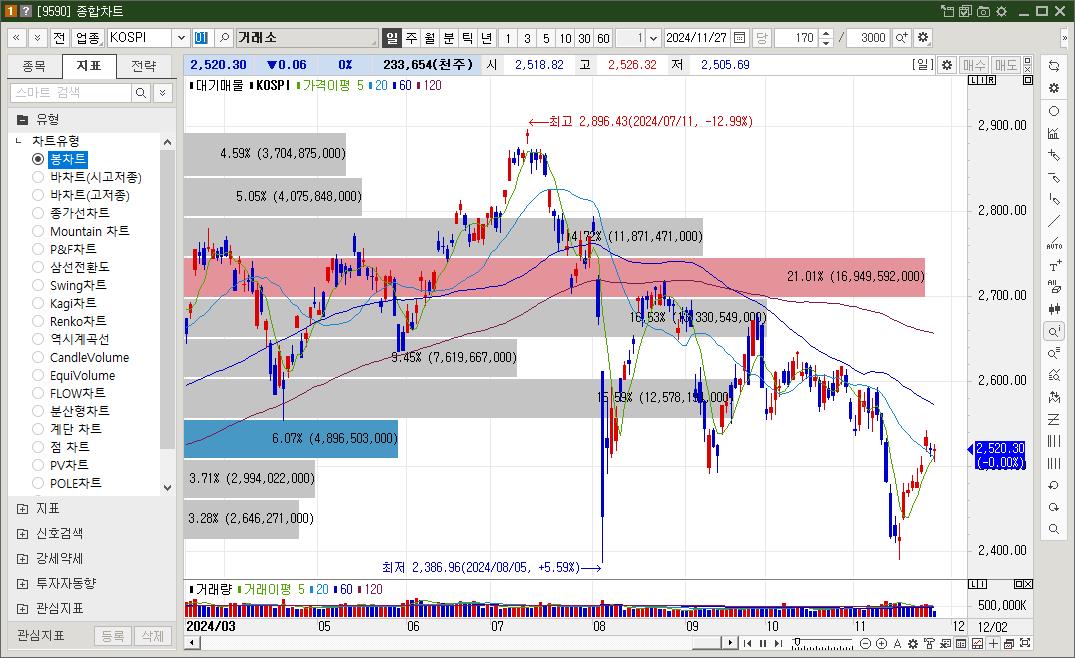The image size is (1075, 658).
Task: Click the 매도 sell button
Action: 1006,64
